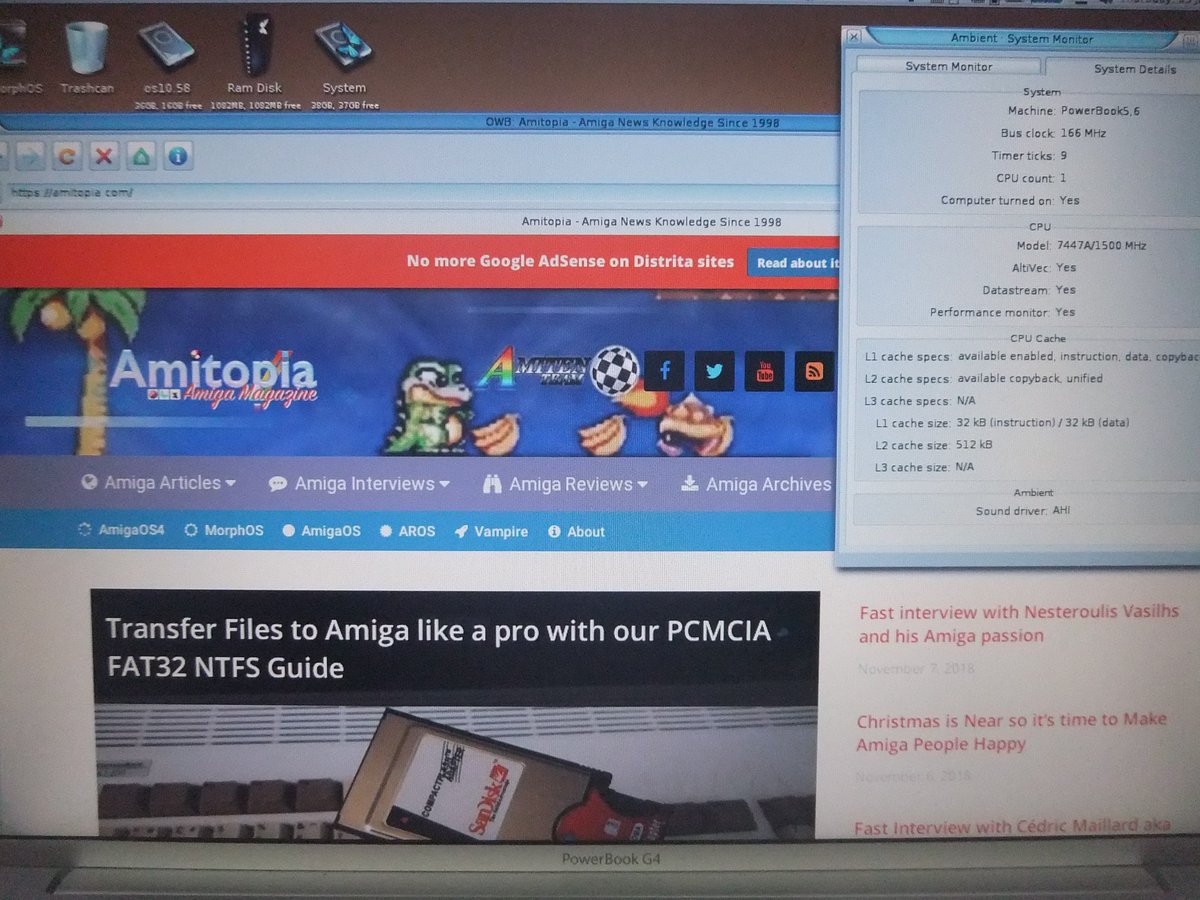Screen dimensions: 1200x900
Task: Expand the Amiga Reviews menu
Action: pyautogui.click(x=565, y=484)
